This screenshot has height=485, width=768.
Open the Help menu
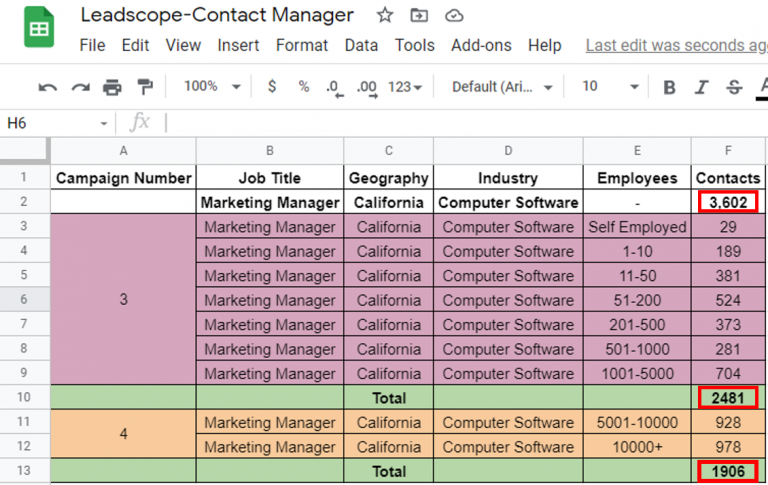[545, 46]
